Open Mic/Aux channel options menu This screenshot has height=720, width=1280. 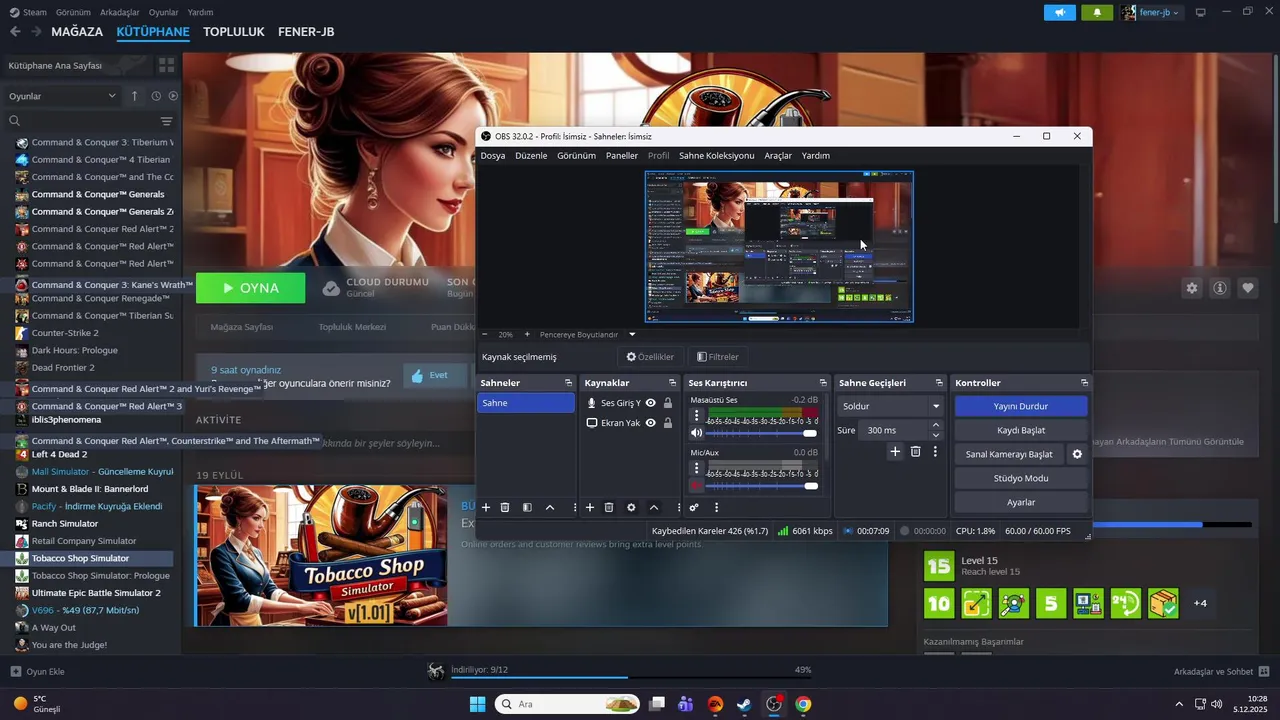697,468
